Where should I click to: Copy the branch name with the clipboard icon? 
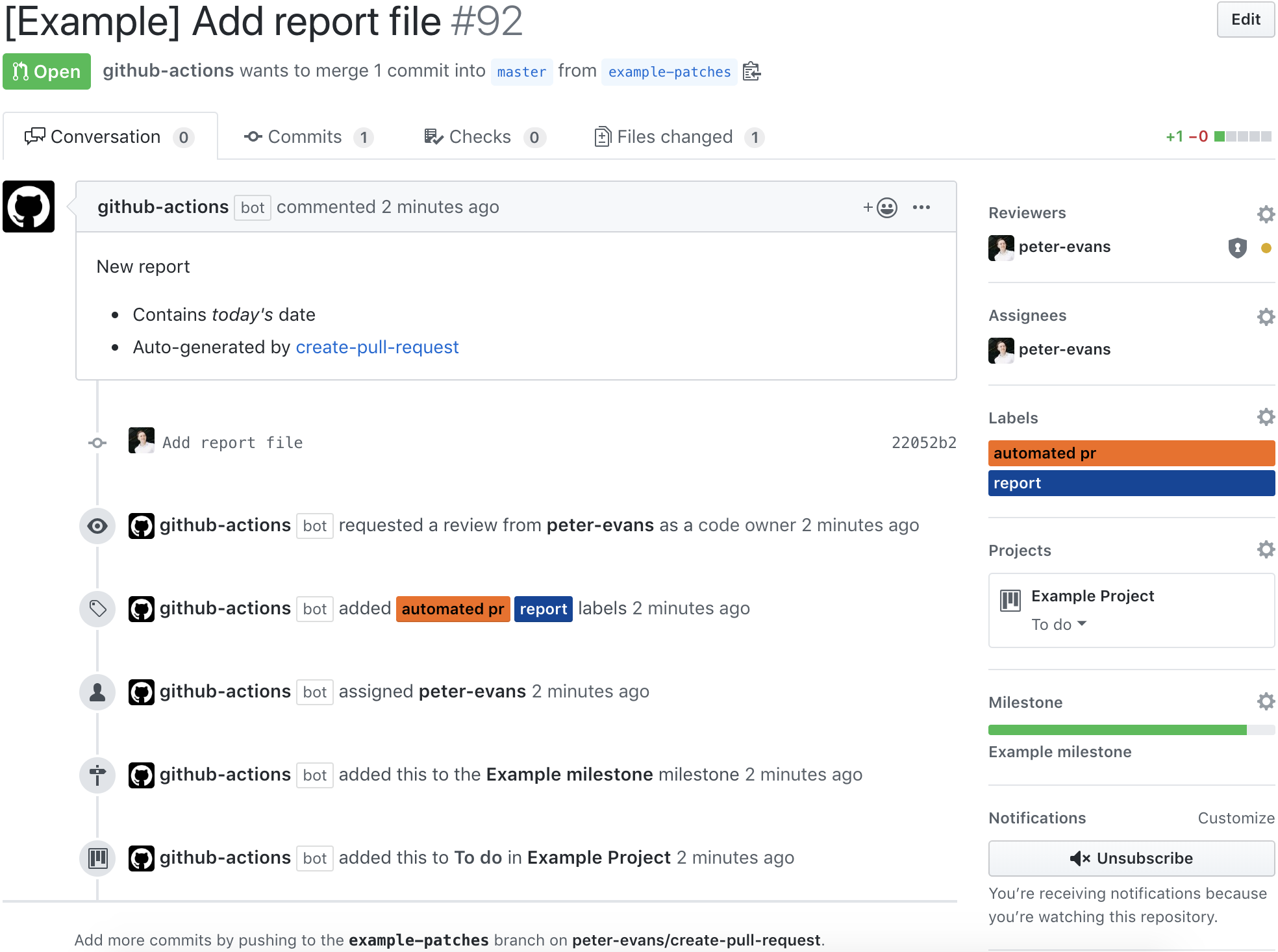point(752,72)
